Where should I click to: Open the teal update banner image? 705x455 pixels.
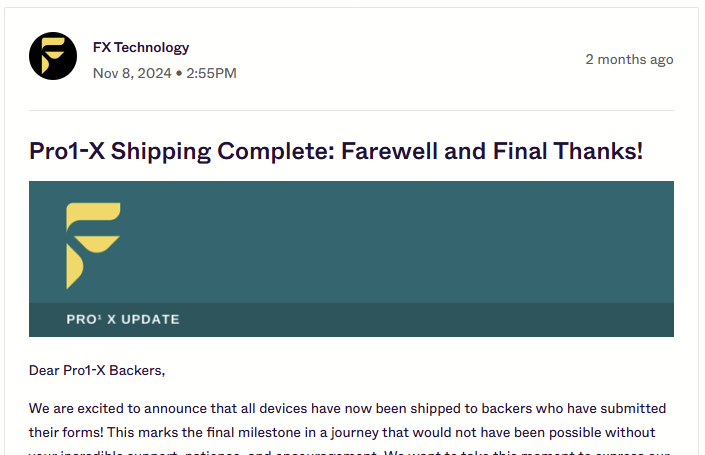pos(400,240)
